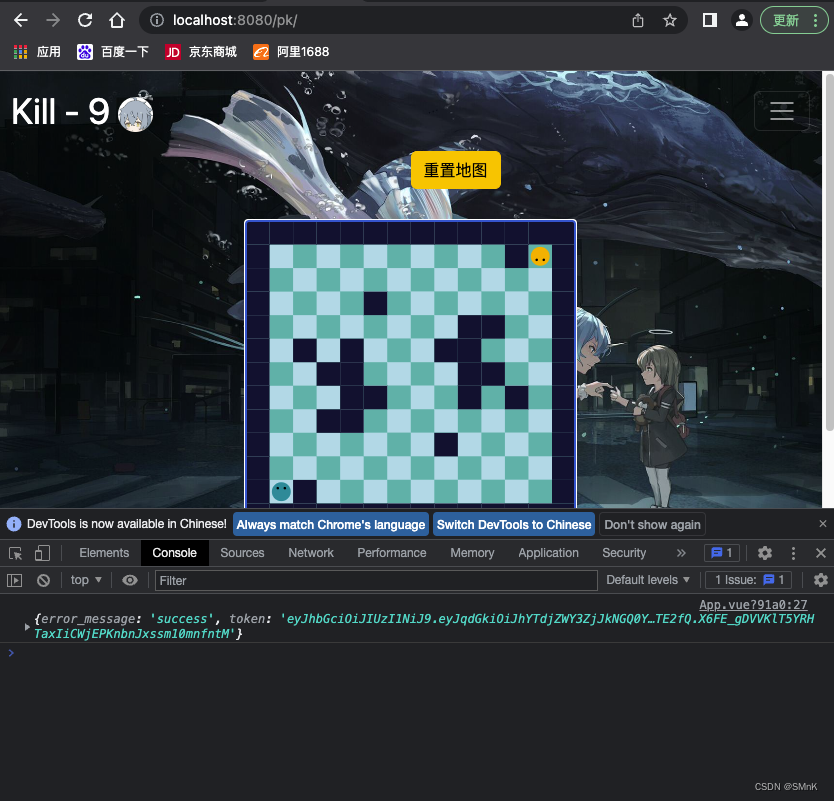Screen dimensions: 834x801
Task: Click the browser forward arrow
Action: [53, 20]
